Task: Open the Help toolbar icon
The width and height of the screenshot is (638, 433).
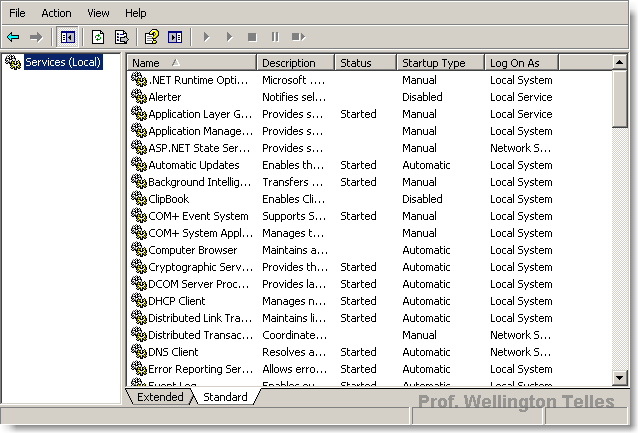Action: 152,37
